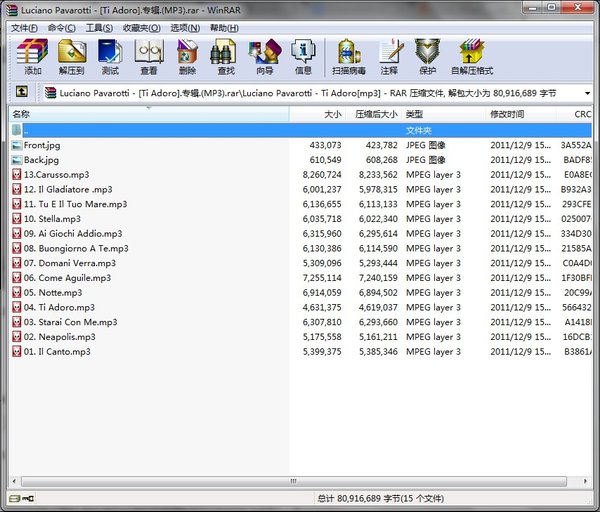
Task: Select the file 08. Buongiorno A Te.mp3
Action: (76, 249)
